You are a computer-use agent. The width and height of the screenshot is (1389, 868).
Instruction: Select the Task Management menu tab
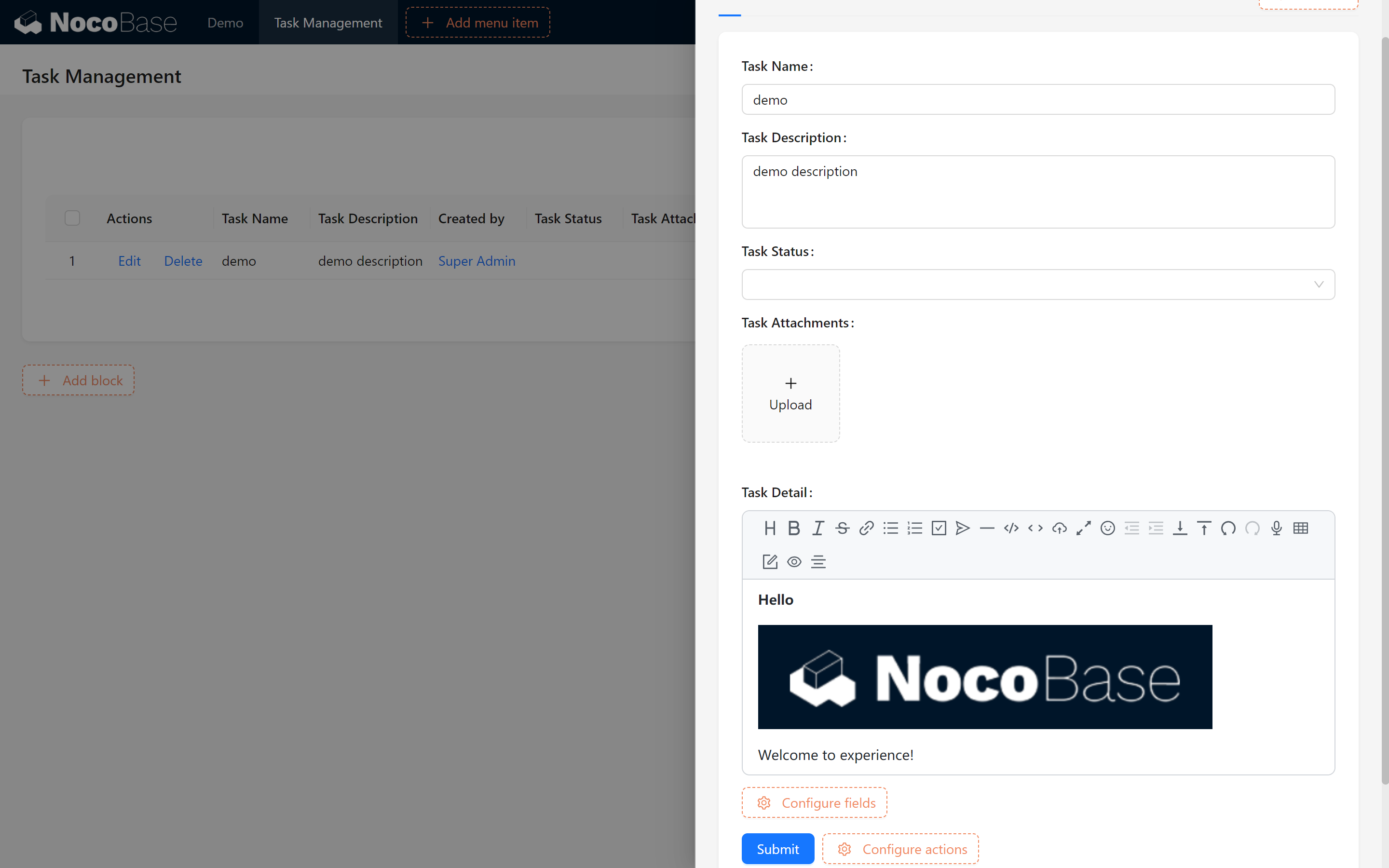pos(328,22)
